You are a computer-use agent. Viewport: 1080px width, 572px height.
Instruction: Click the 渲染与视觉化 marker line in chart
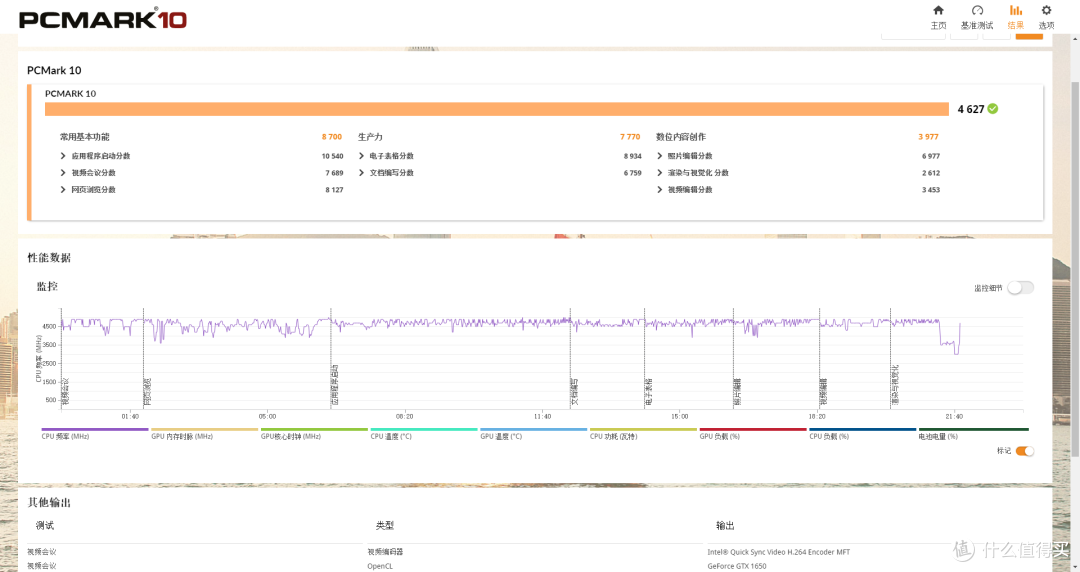(891, 358)
